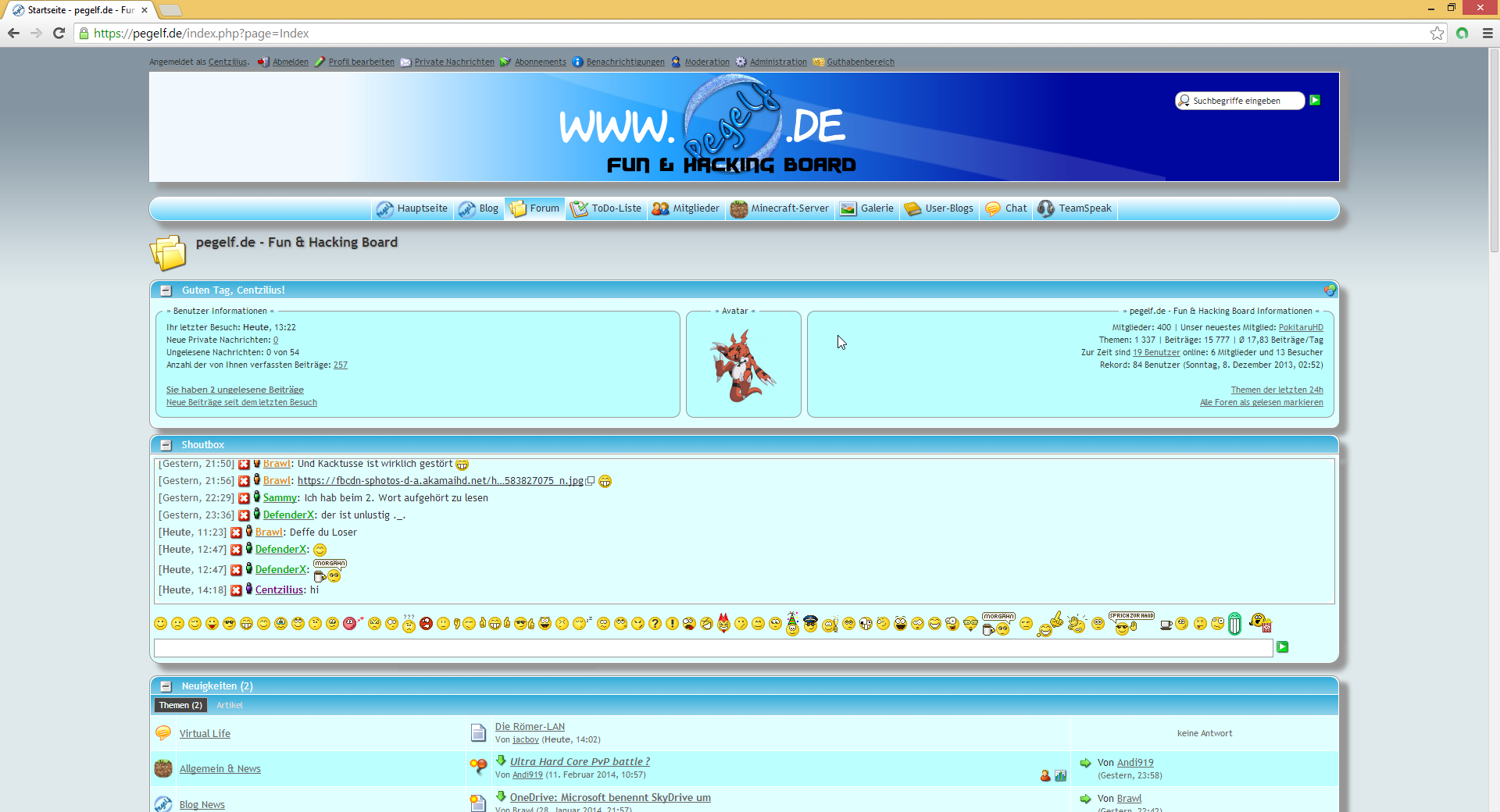The height and width of the screenshot is (812, 1500).
Task: Open 'Alle Foren als gelesen markieren' link
Action: tap(1261, 403)
